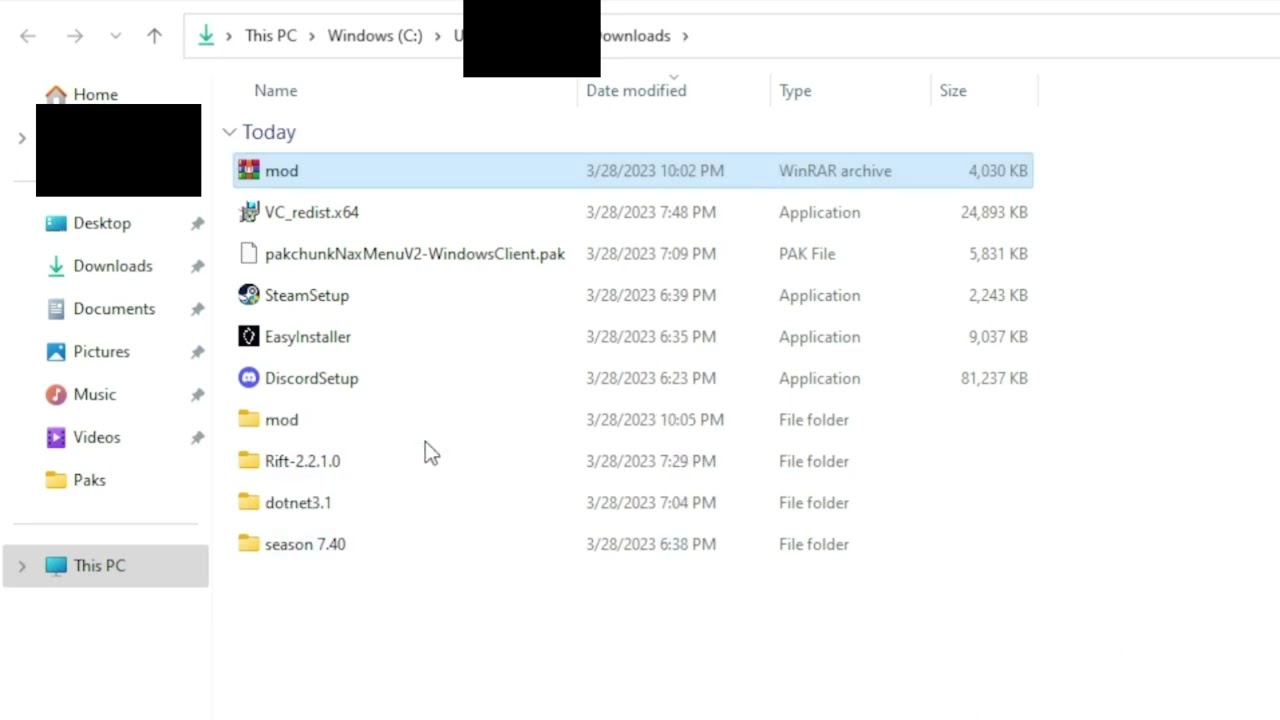Sort files by Size column

point(953,91)
